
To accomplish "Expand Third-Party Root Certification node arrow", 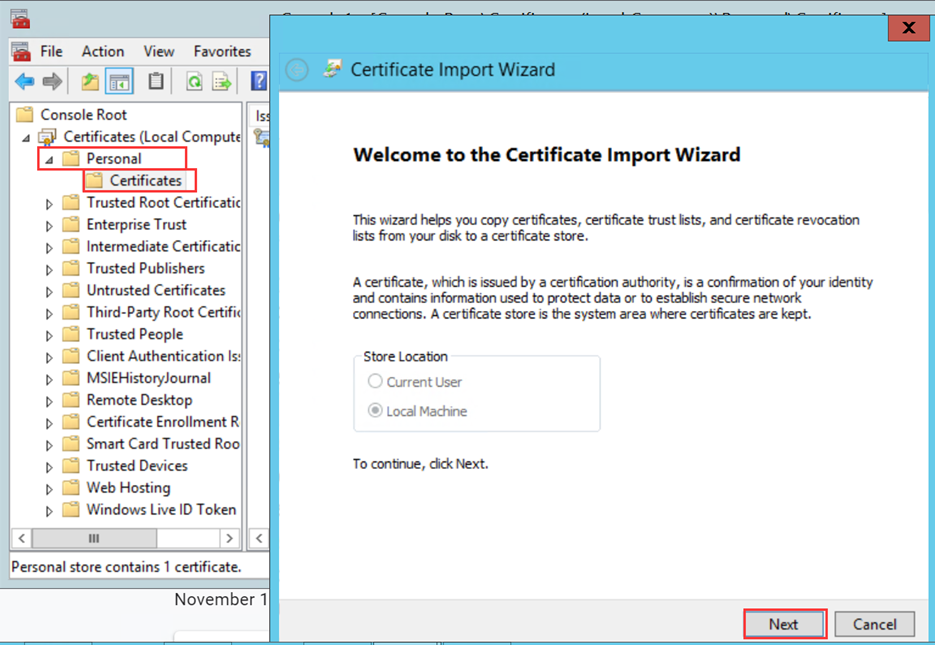I will (x=49, y=314).
